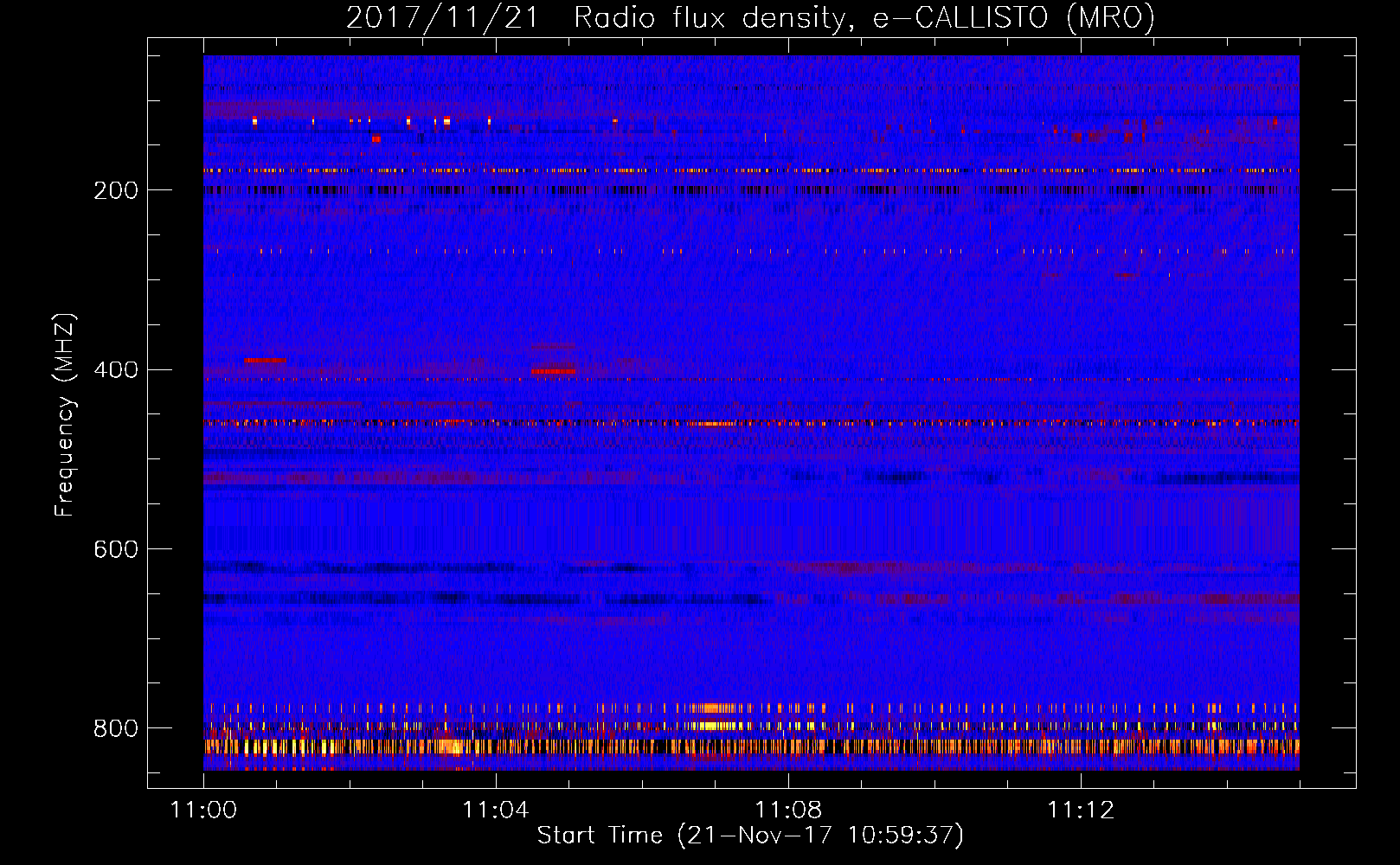Click the 400 frequency tick label

click(116, 370)
